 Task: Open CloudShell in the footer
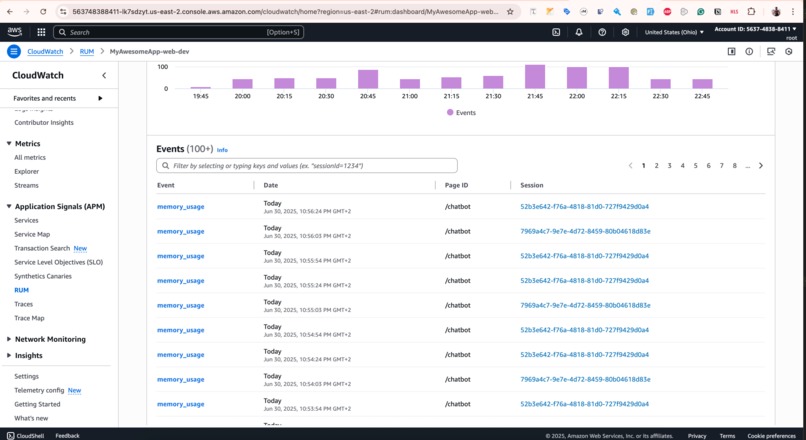click(x=26, y=435)
